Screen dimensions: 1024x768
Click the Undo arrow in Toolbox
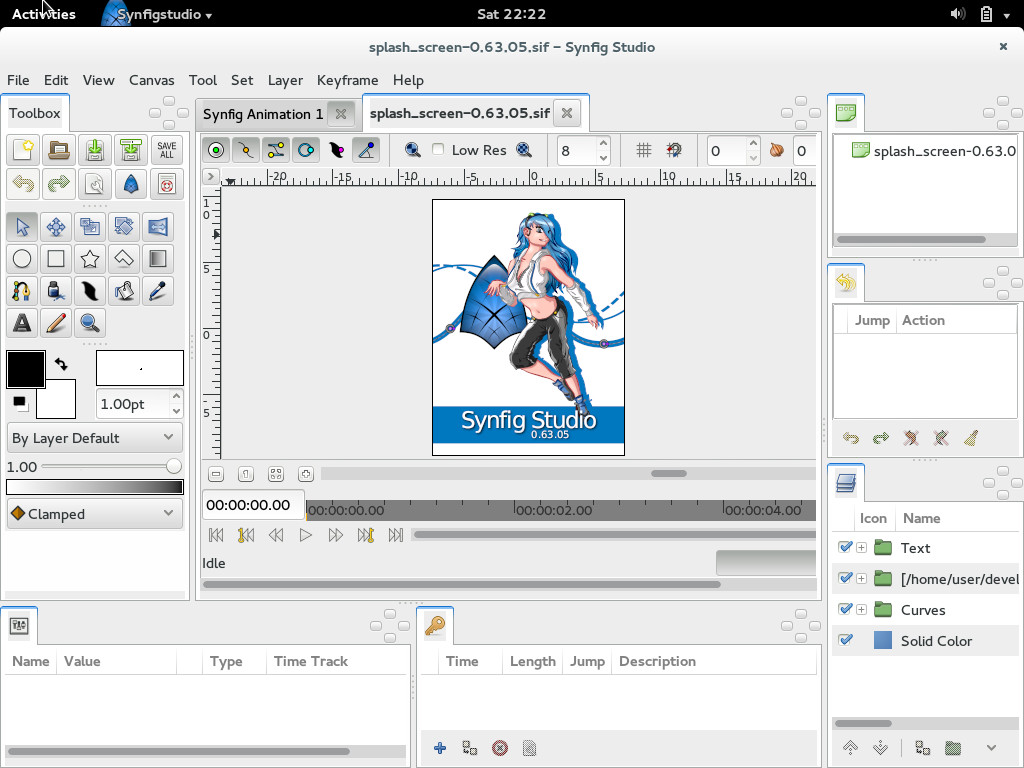click(23, 184)
